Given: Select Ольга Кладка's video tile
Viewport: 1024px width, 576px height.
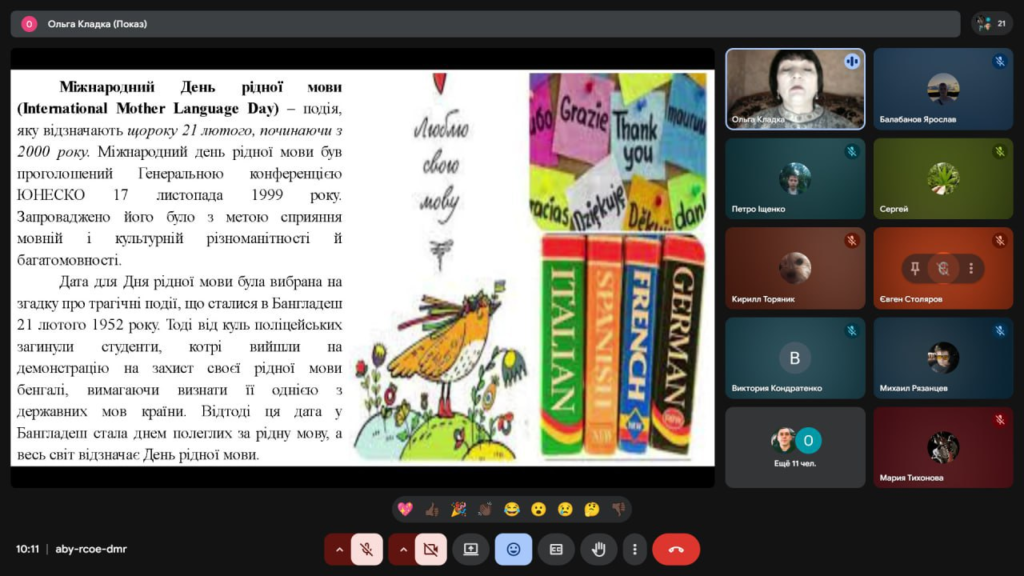Looking at the screenshot, I should pos(795,89).
